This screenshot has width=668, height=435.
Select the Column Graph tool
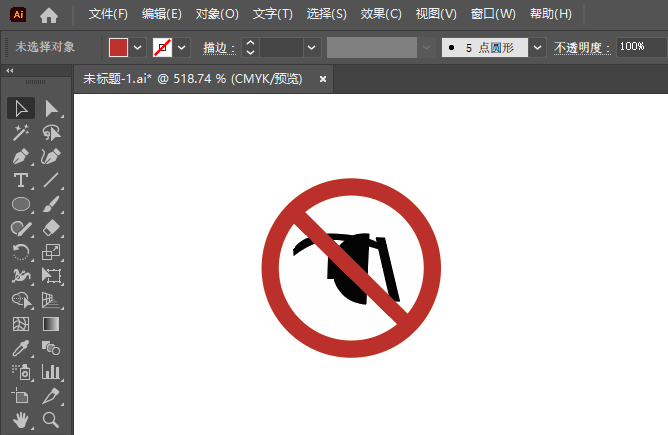(x=52, y=372)
